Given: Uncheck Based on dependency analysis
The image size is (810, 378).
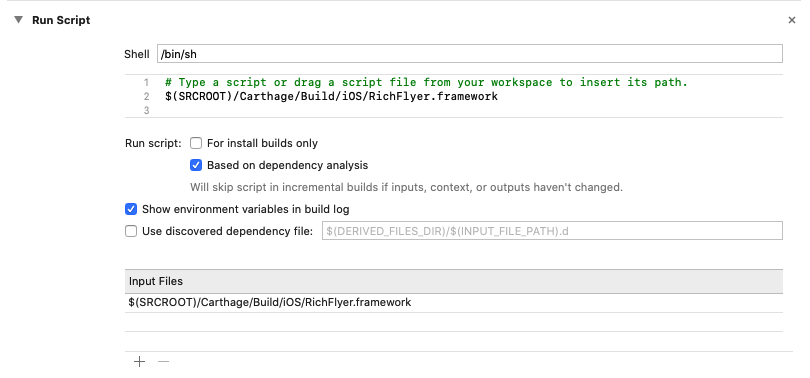Looking at the screenshot, I should (x=196, y=165).
